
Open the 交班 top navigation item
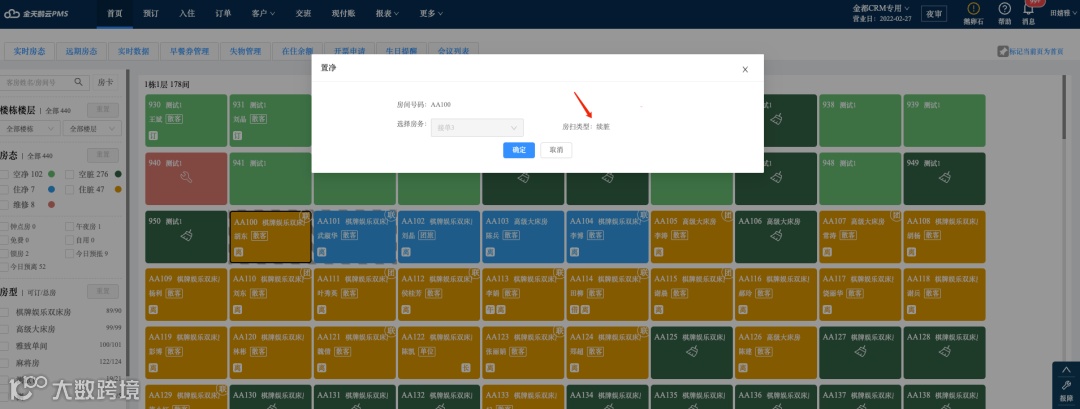(304, 13)
